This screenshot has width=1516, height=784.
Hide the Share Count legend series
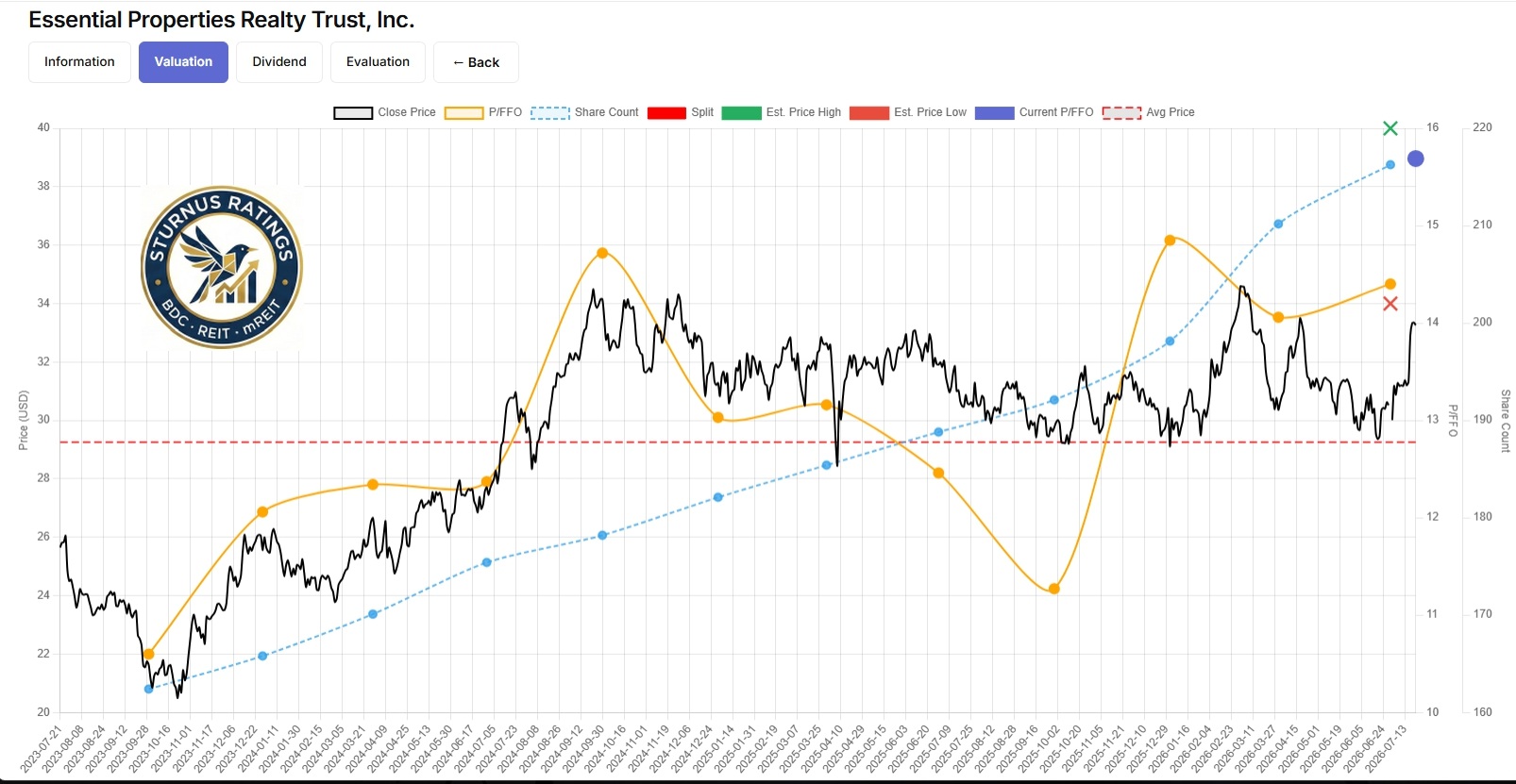pyautogui.click(x=584, y=112)
